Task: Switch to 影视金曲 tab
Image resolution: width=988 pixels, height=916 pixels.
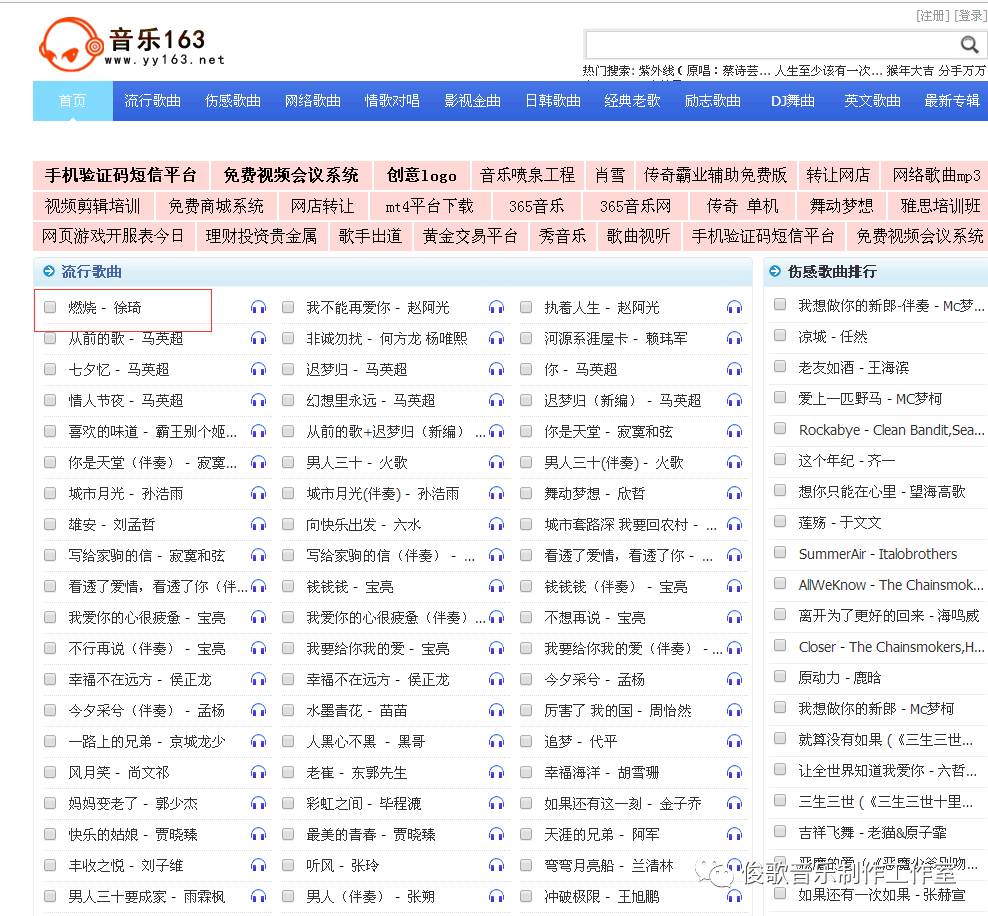Action: [473, 101]
